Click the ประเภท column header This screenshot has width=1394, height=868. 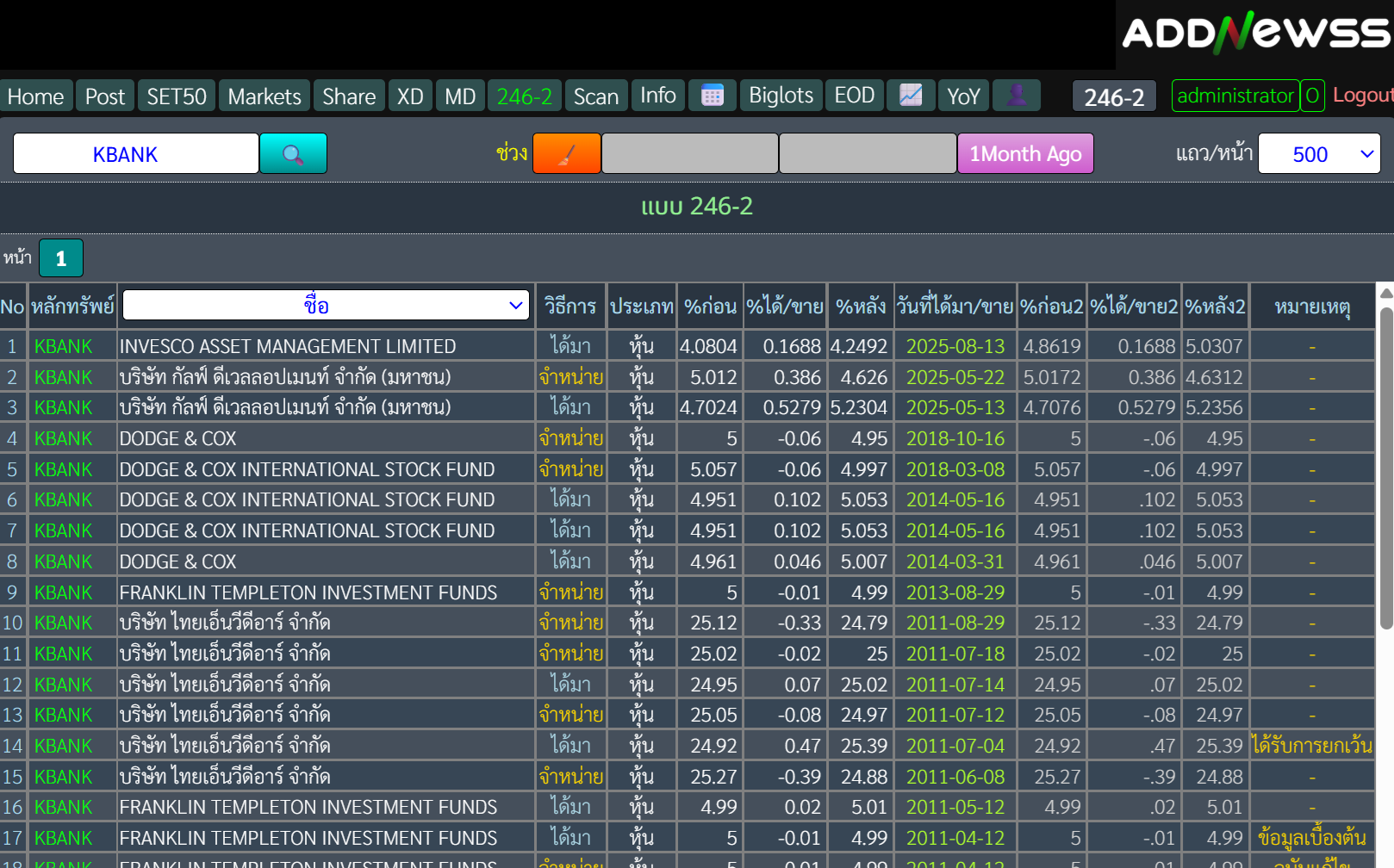[642, 307]
